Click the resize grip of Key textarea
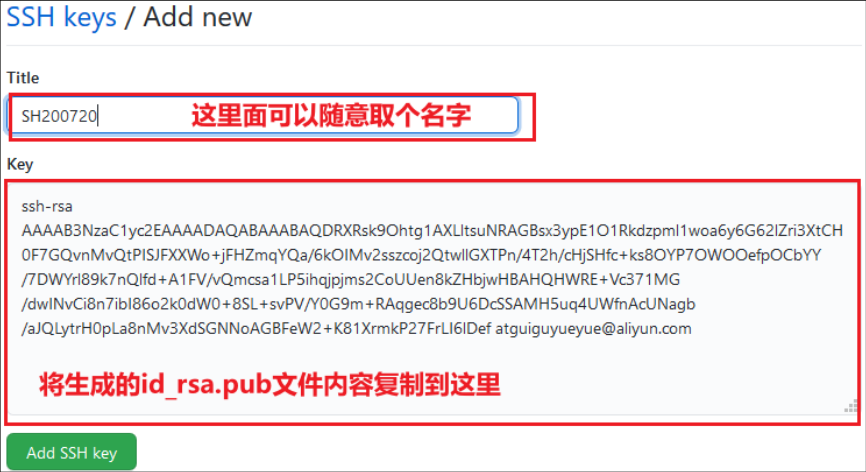 (x=851, y=406)
